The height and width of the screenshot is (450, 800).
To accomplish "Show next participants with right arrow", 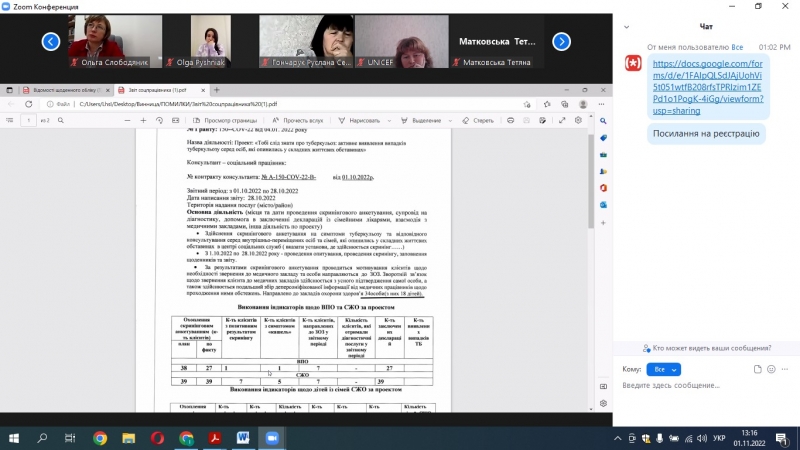I will [561, 42].
